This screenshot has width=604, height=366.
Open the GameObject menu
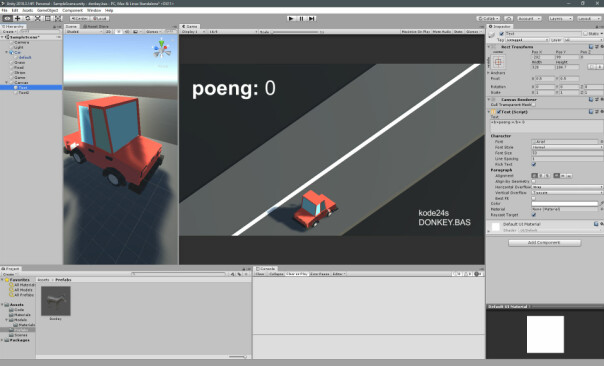47,10
